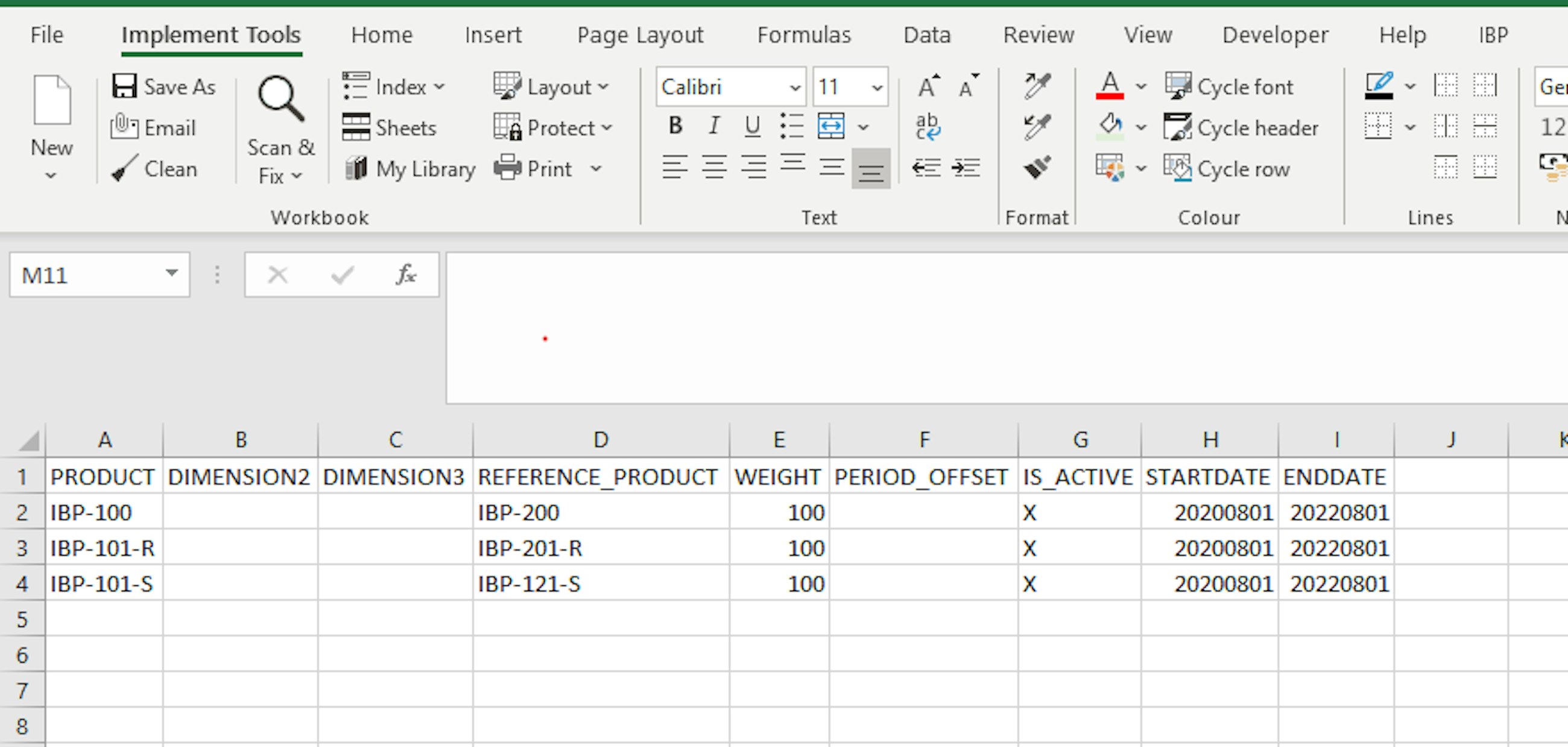
Task: Click the Cycle font icon
Action: 1178,86
